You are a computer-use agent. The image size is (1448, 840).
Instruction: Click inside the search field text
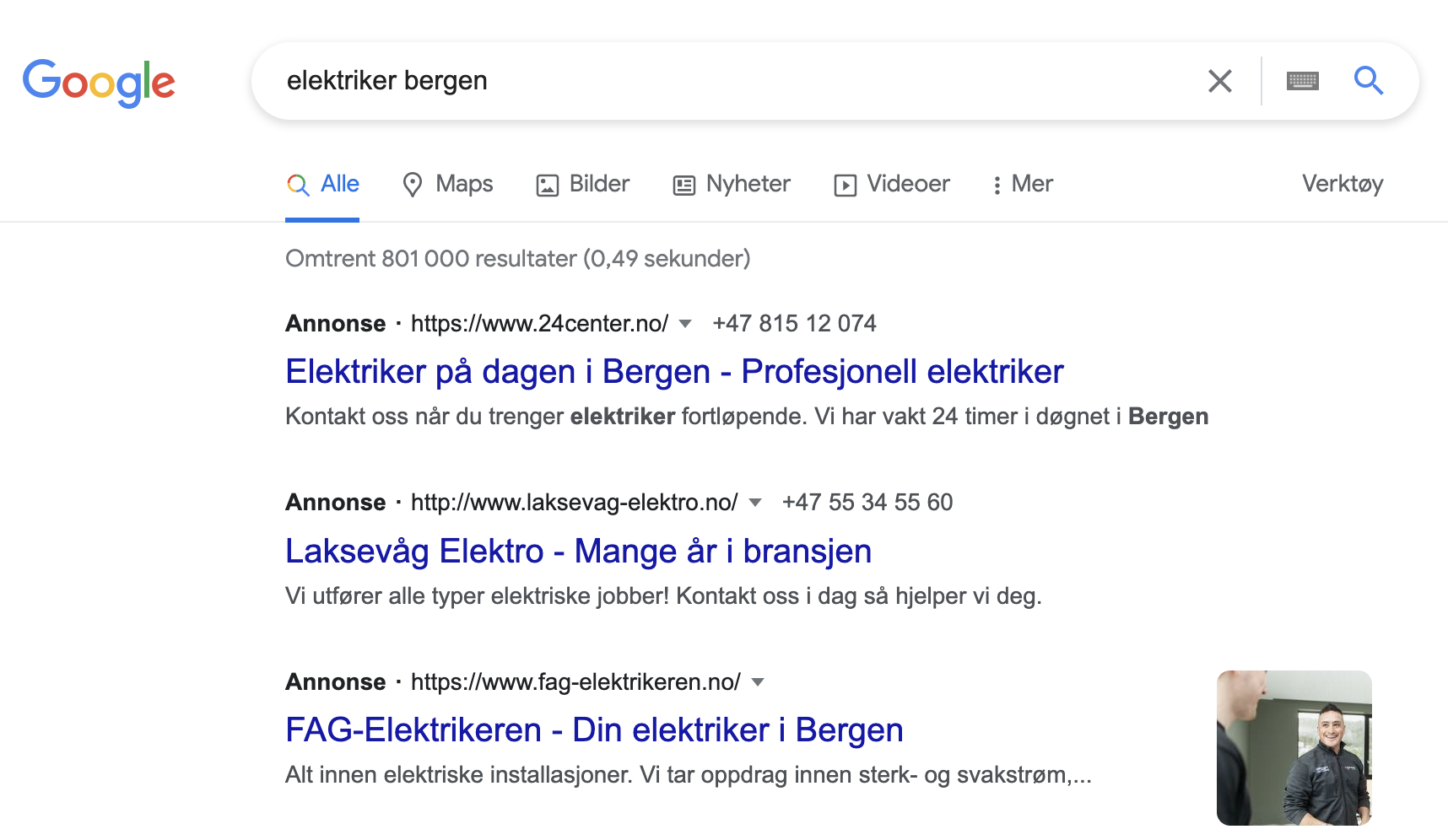coord(387,81)
